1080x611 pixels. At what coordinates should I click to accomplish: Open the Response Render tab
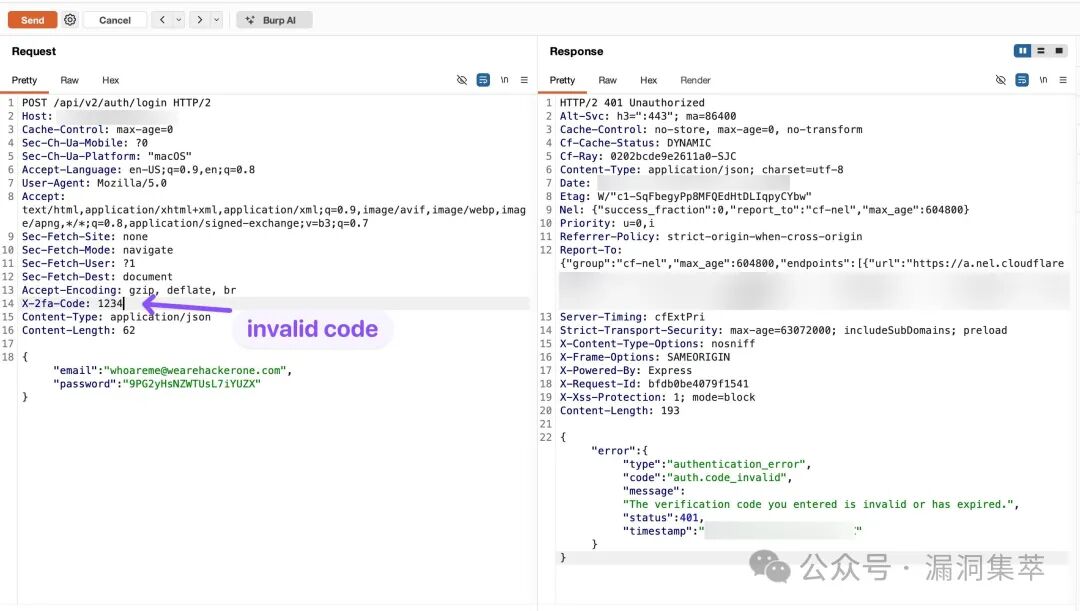695,80
